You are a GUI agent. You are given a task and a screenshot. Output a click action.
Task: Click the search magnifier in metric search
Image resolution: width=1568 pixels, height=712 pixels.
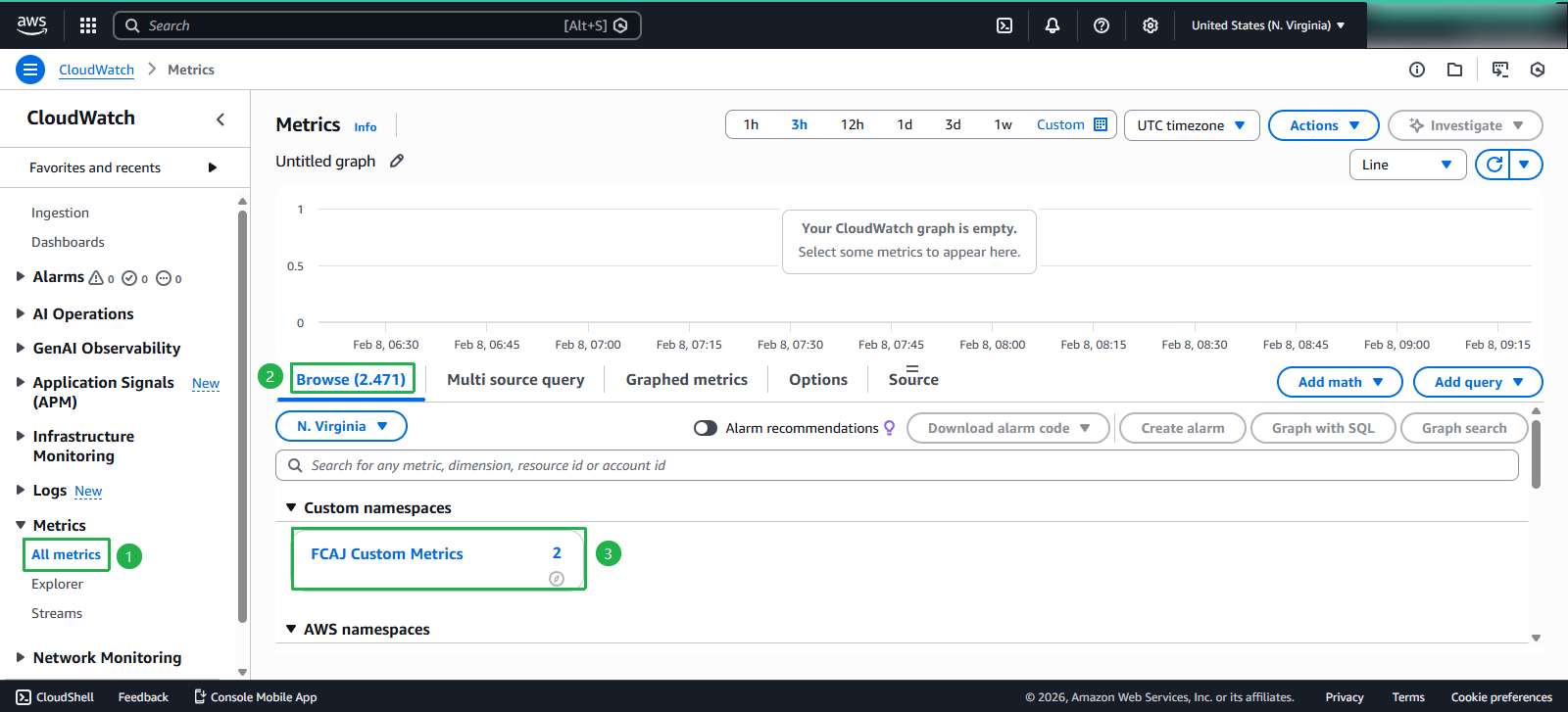click(295, 465)
